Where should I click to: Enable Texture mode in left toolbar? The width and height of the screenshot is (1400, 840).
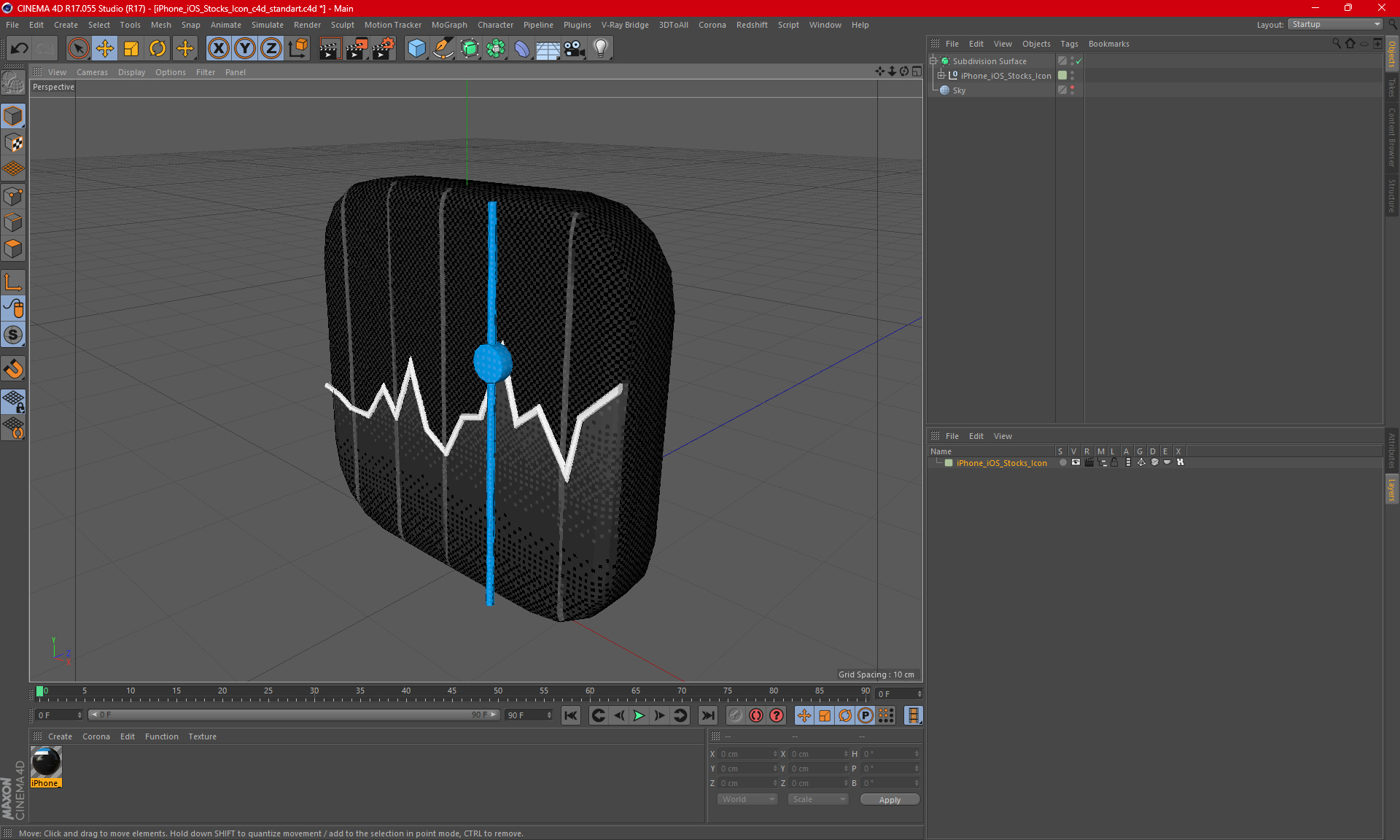[x=13, y=143]
